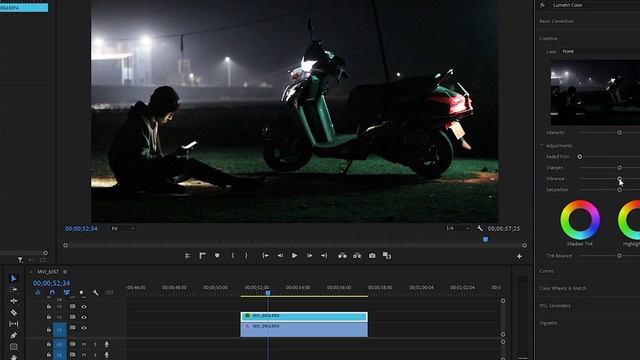Click the Faded Film slider handle
The height and width of the screenshot is (360, 640).
(580, 157)
